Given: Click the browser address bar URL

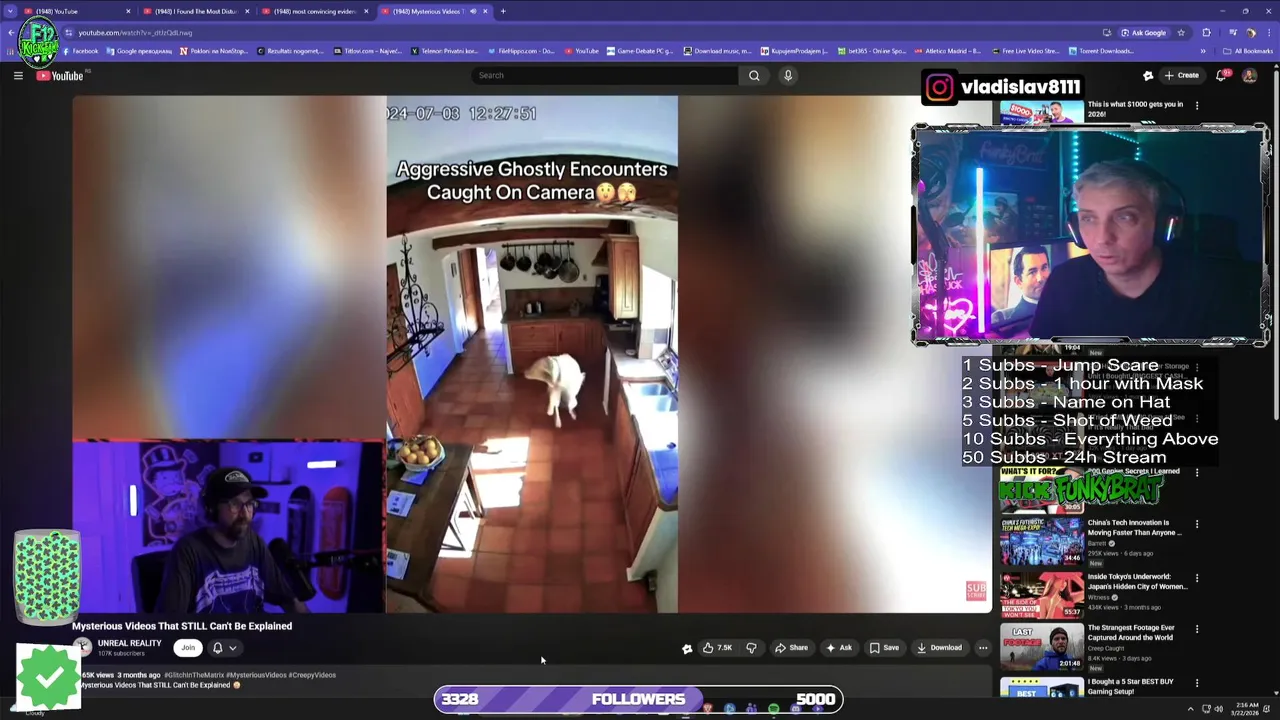Looking at the screenshot, I should click(135, 32).
